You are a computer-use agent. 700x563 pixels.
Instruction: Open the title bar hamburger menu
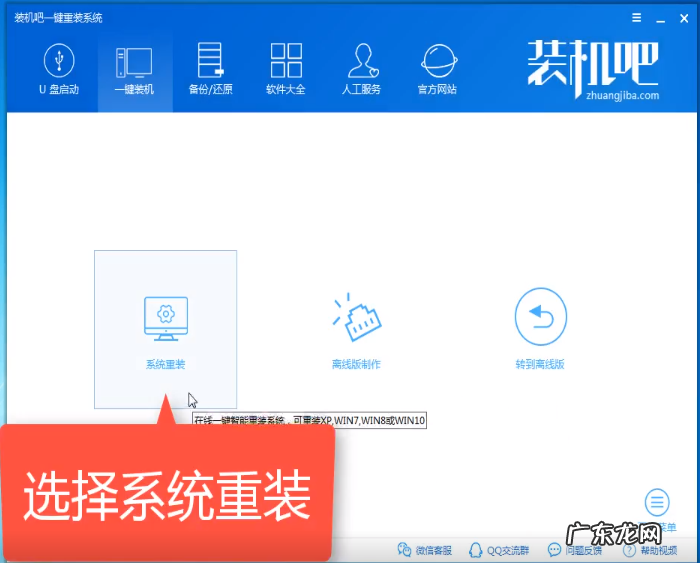coord(637,17)
